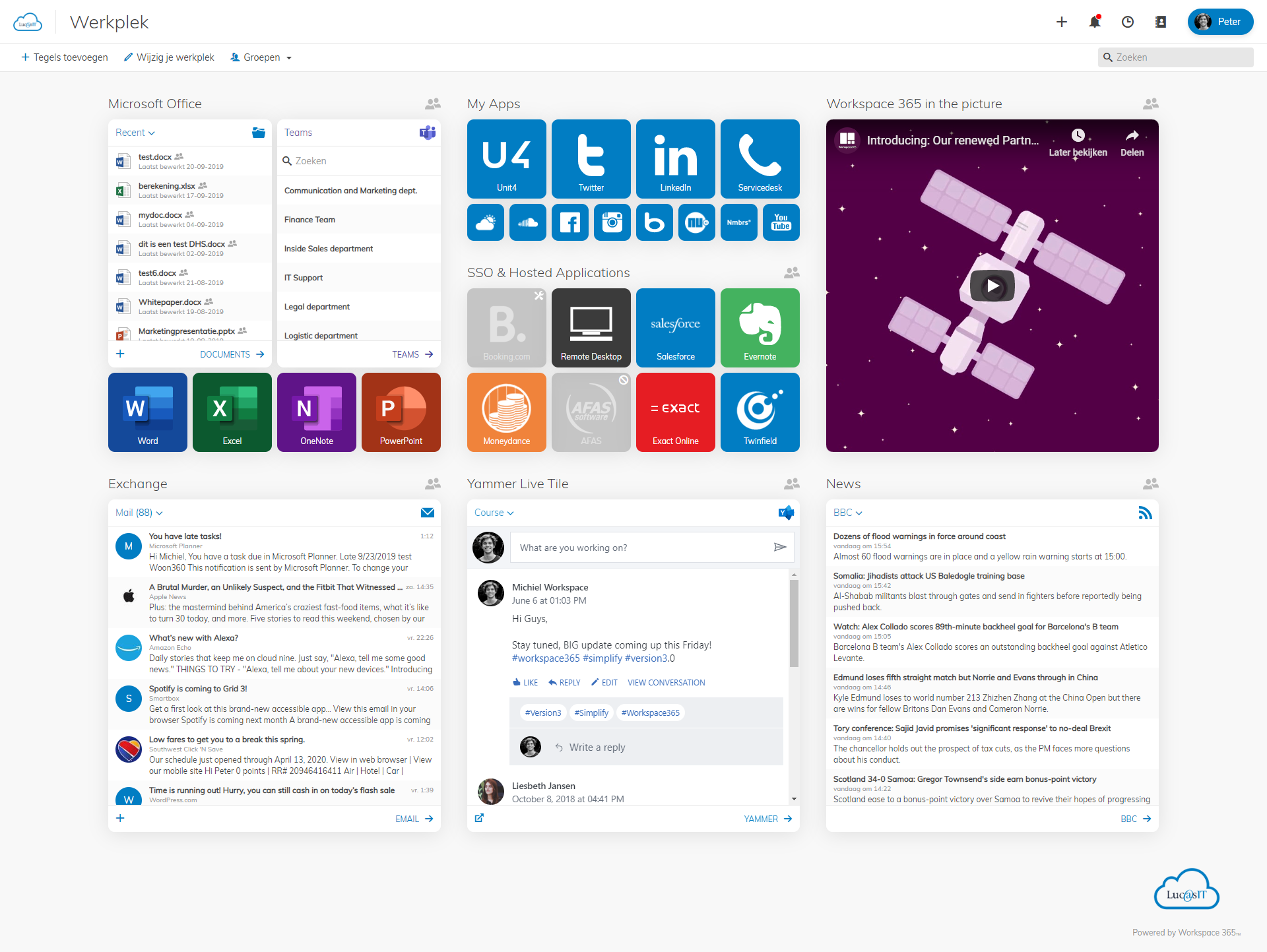The width and height of the screenshot is (1267, 952).
Task: Launch the LinkedIn tile
Action: point(676,159)
